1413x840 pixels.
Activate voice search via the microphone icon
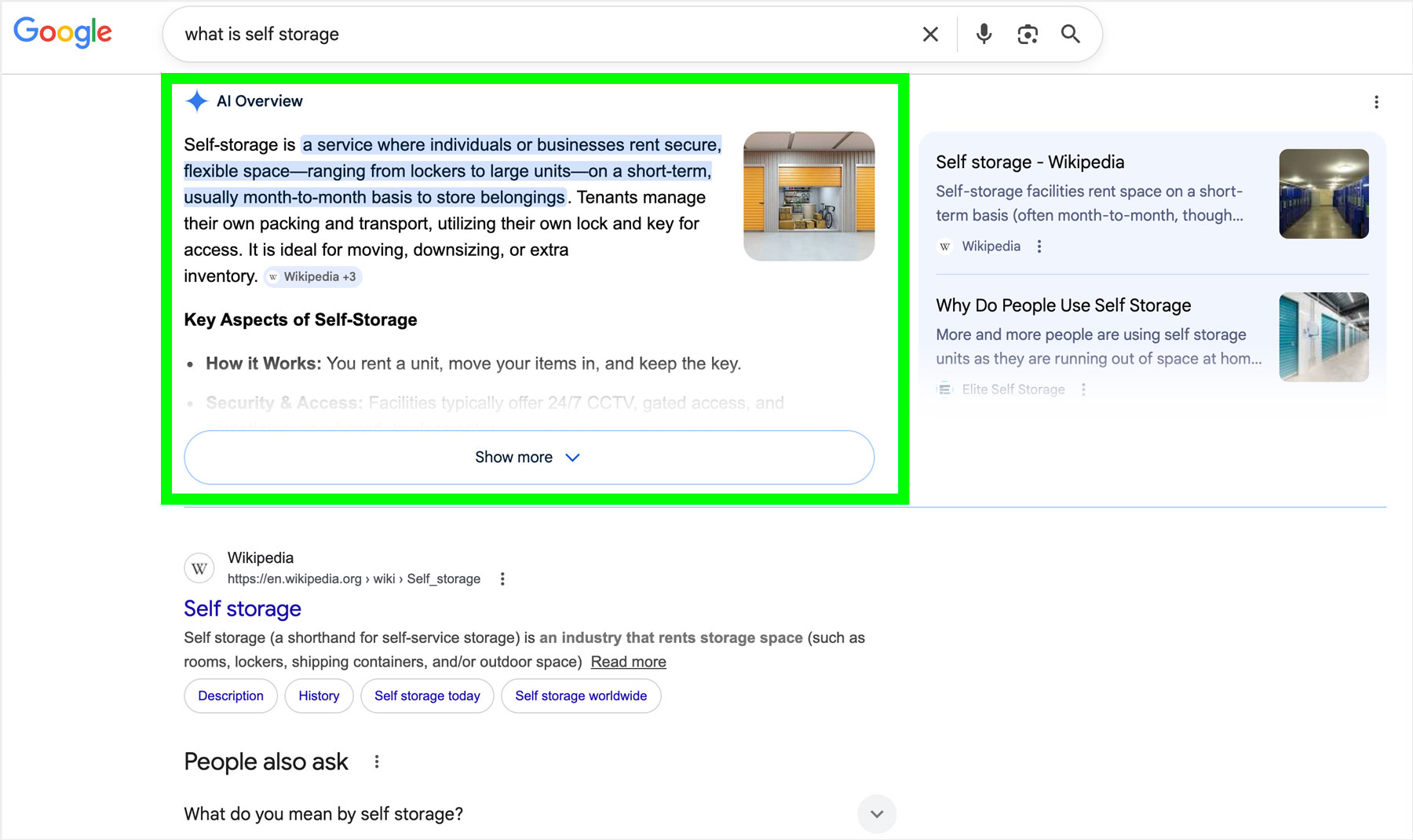tap(983, 34)
